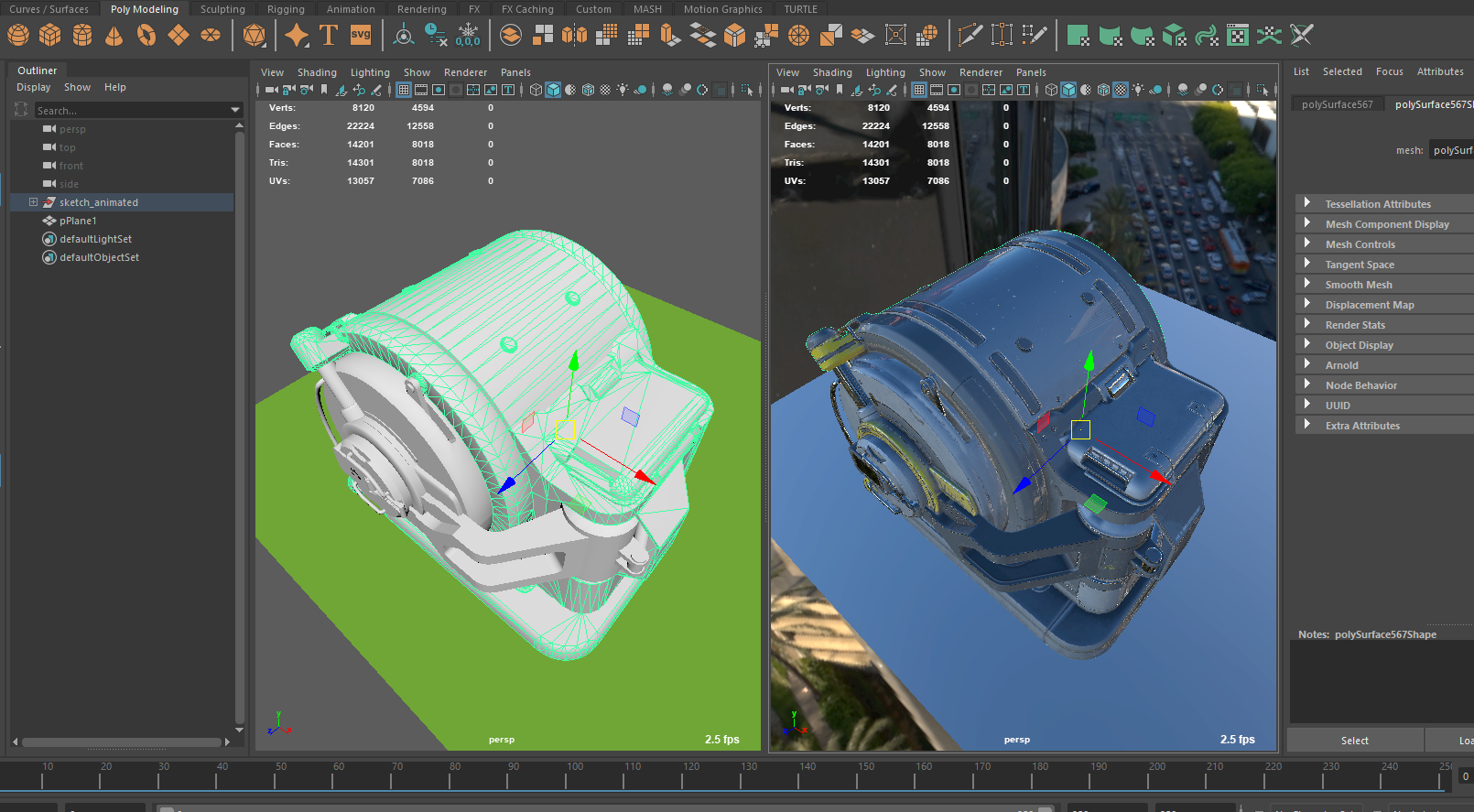The image size is (1474, 812).
Task: Click the polygon cylinder shelf icon
Action: 82,36
